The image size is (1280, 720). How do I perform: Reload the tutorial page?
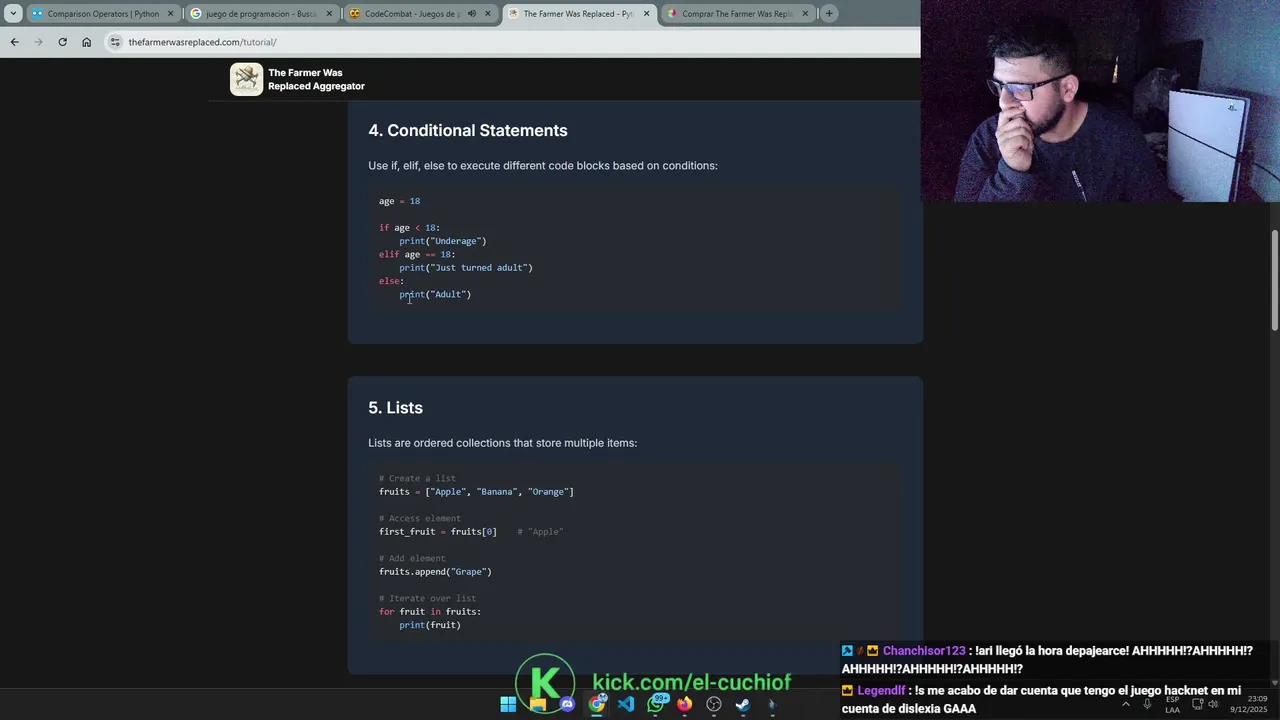[62, 42]
